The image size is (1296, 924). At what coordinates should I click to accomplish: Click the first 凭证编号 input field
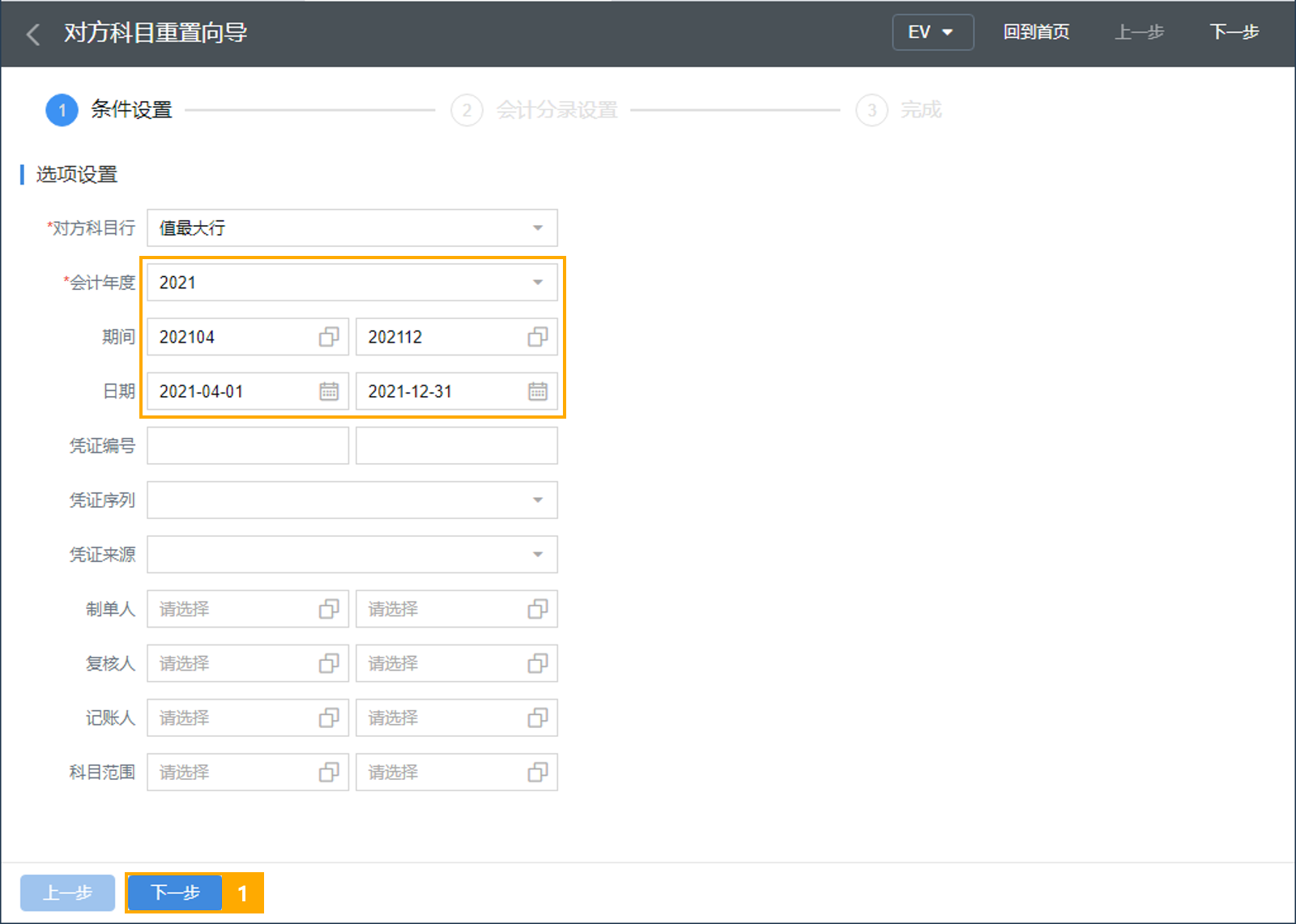(248, 445)
